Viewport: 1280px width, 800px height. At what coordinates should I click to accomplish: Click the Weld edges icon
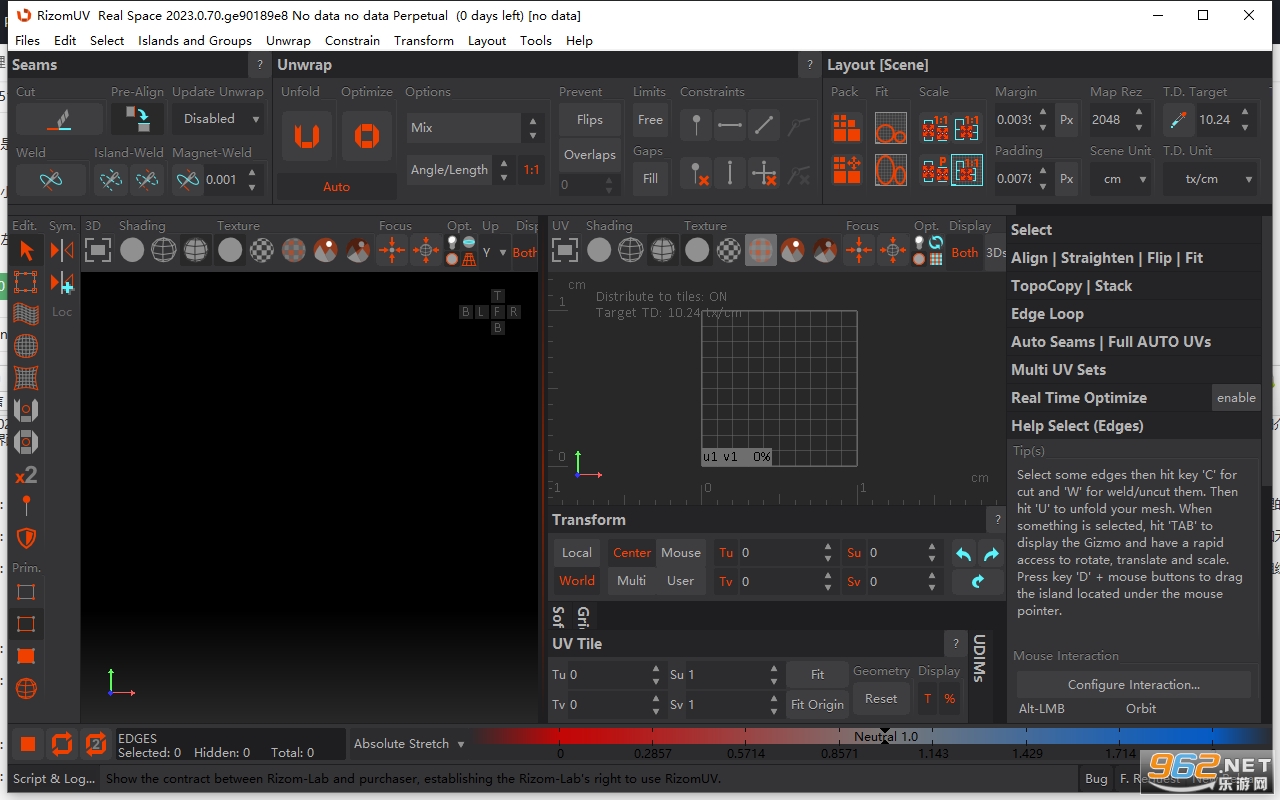pyautogui.click(x=50, y=180)
